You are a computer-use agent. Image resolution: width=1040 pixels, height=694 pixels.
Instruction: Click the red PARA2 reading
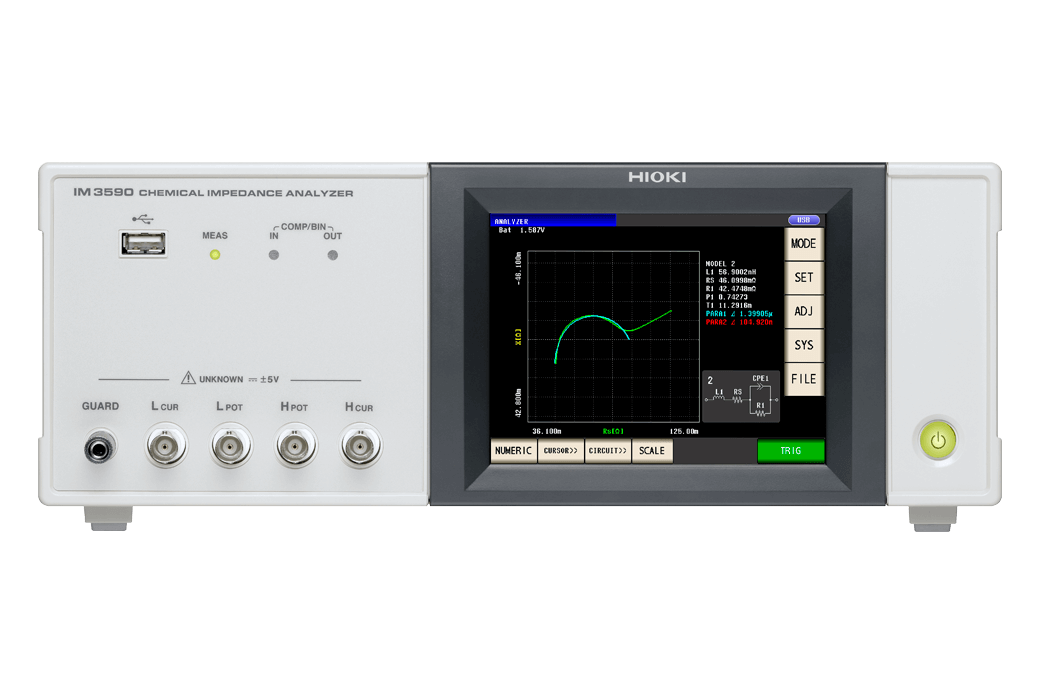click(739, 322)
